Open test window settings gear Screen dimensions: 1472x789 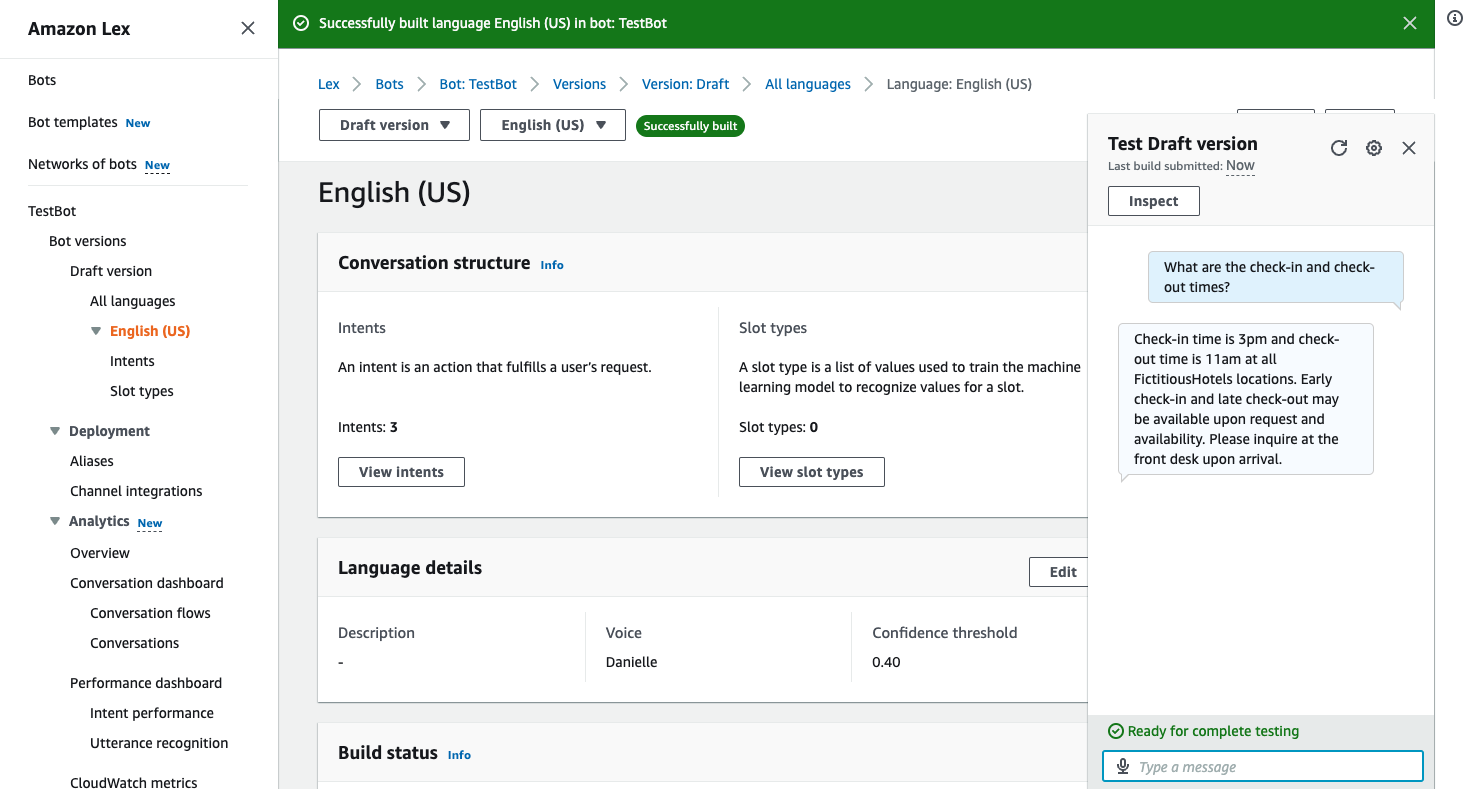[1374, 148]
